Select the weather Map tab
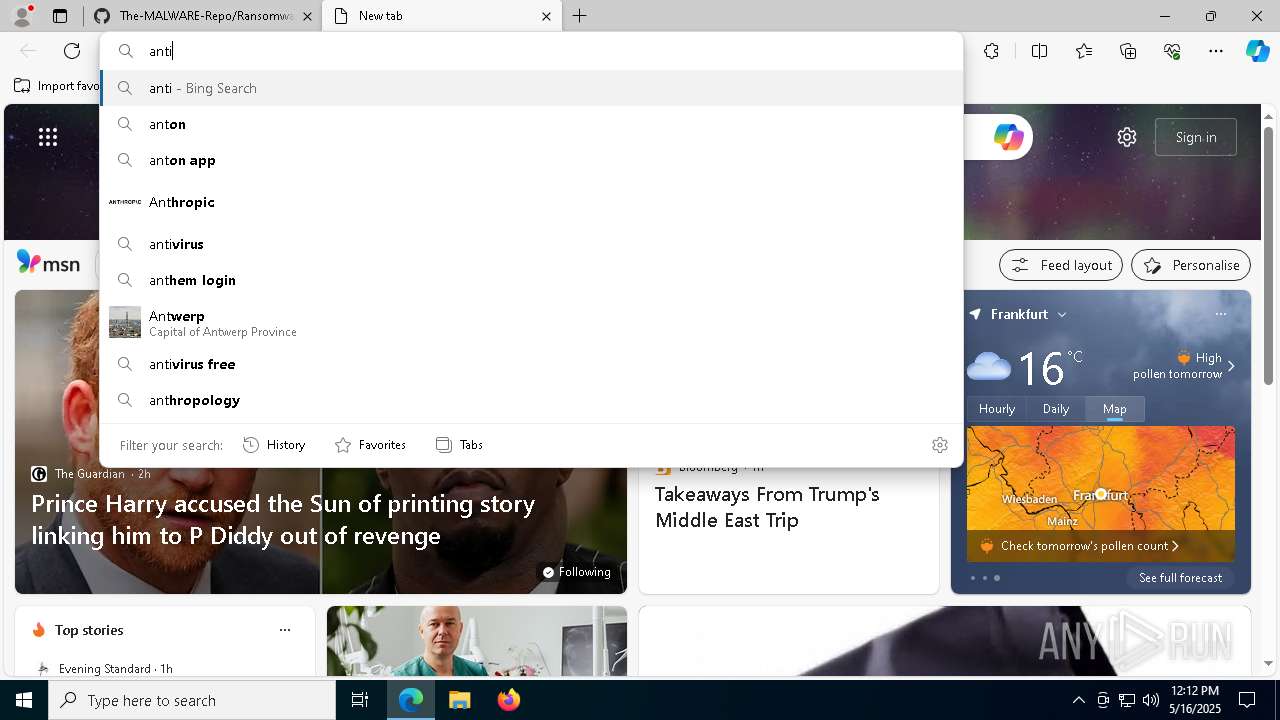This screenshot has width=1280, height=720. [1115, 409]
